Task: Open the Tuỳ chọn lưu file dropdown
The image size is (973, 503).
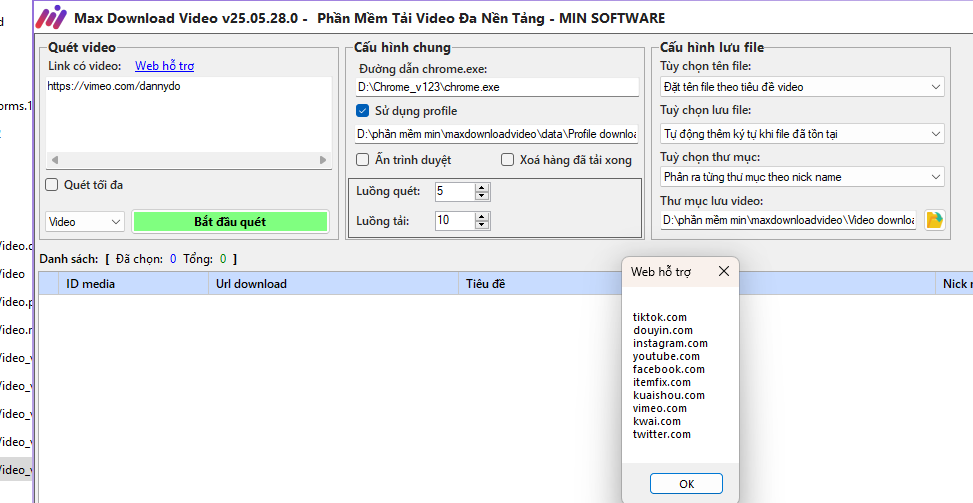Action: click(x=801, y=133)
